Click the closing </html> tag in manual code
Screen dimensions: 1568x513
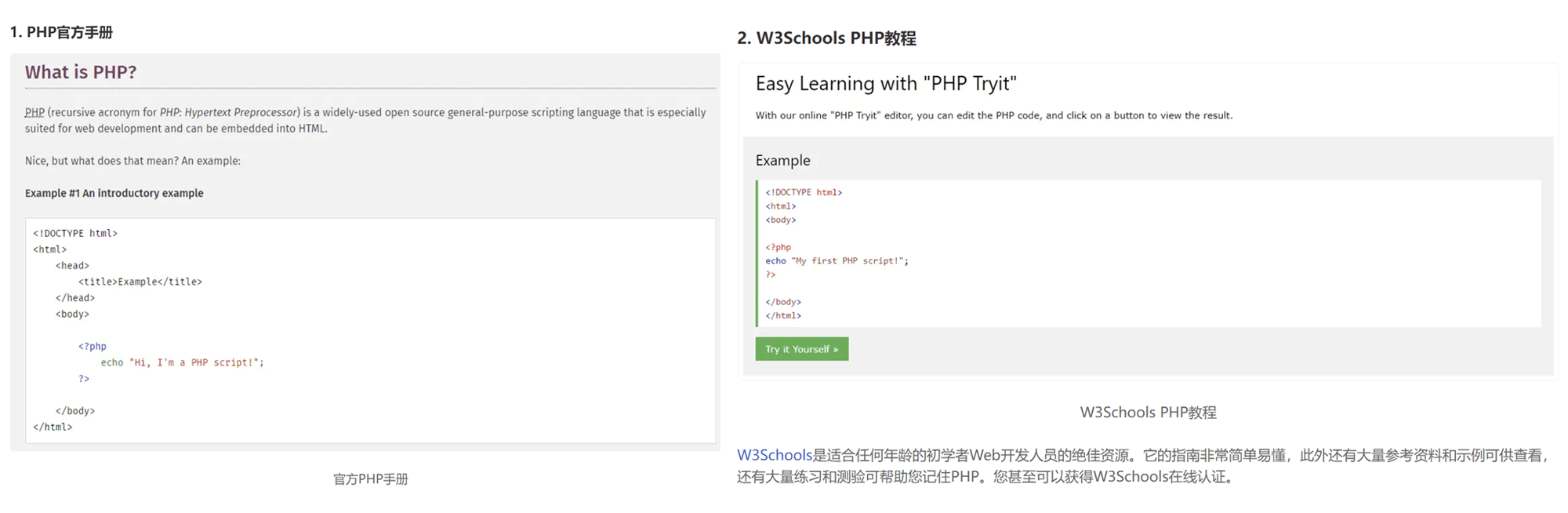[53, 427]
